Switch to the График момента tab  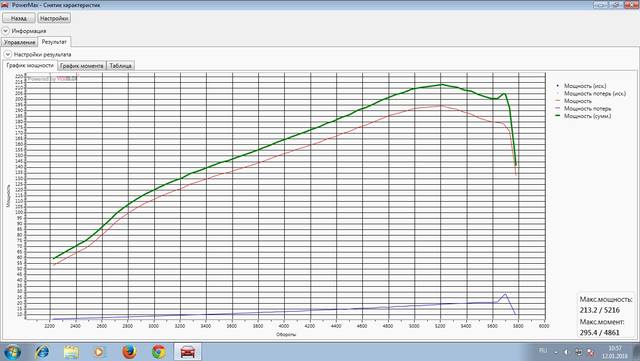click(x=82, y=66)
